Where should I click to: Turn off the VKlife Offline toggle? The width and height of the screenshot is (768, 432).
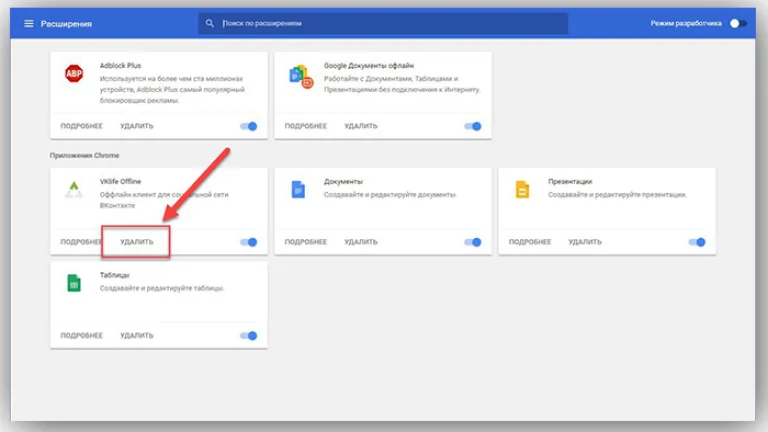pyautogui.click(x=249, y=242)
